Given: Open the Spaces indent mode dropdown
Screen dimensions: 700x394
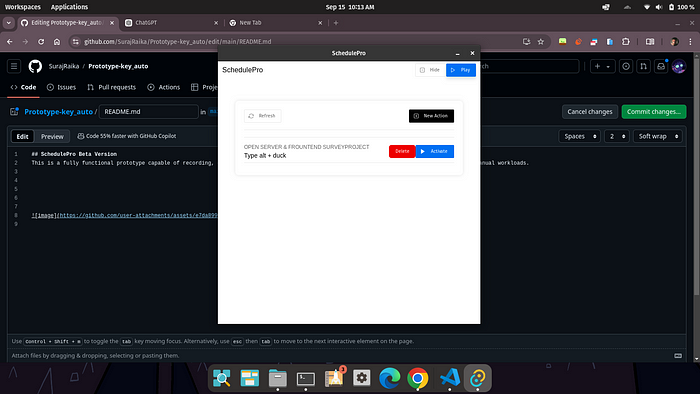Looking at the screenshot, I should [x=579, y=136].
